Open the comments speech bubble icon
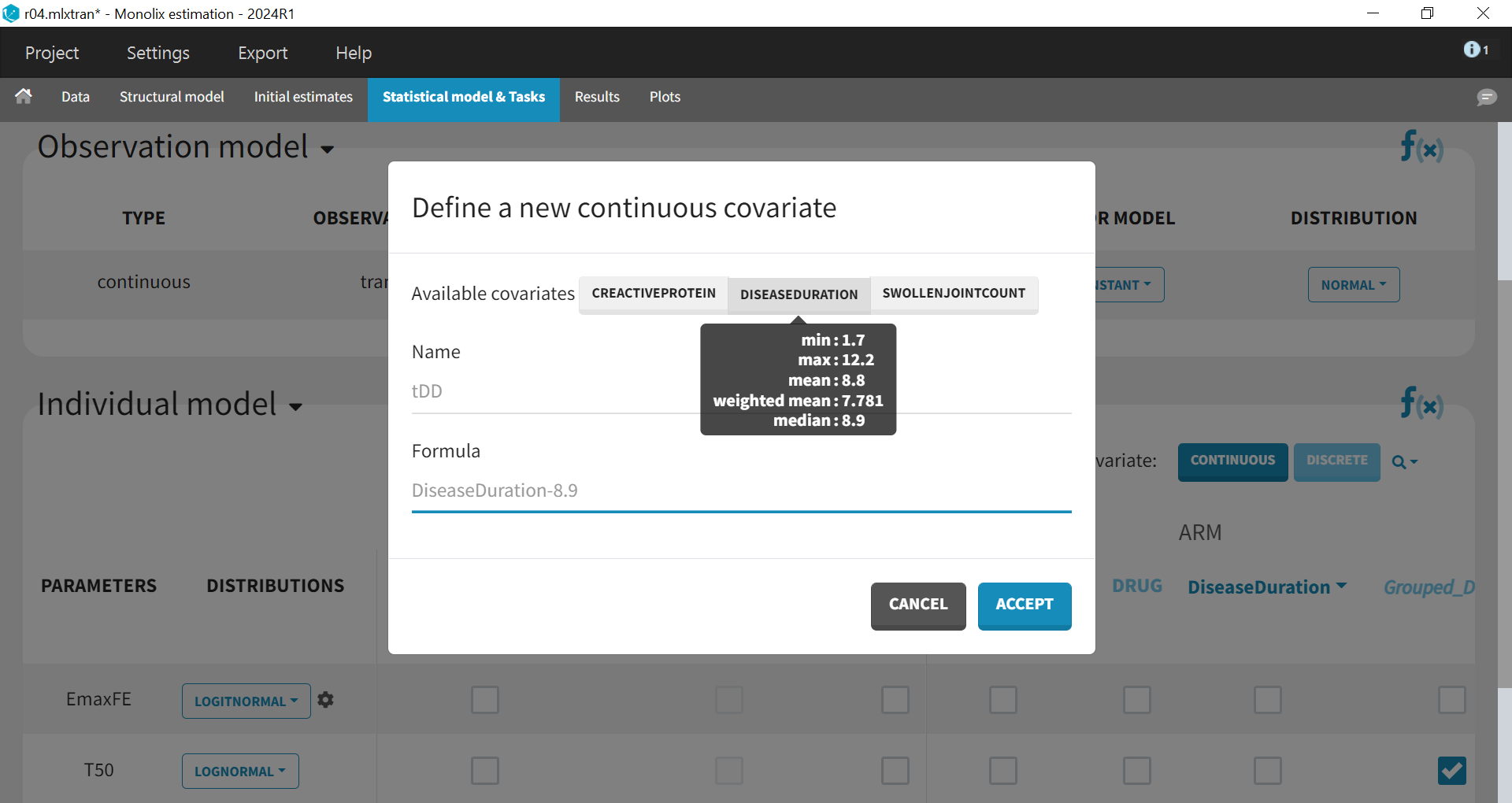 pos(1486,97)
